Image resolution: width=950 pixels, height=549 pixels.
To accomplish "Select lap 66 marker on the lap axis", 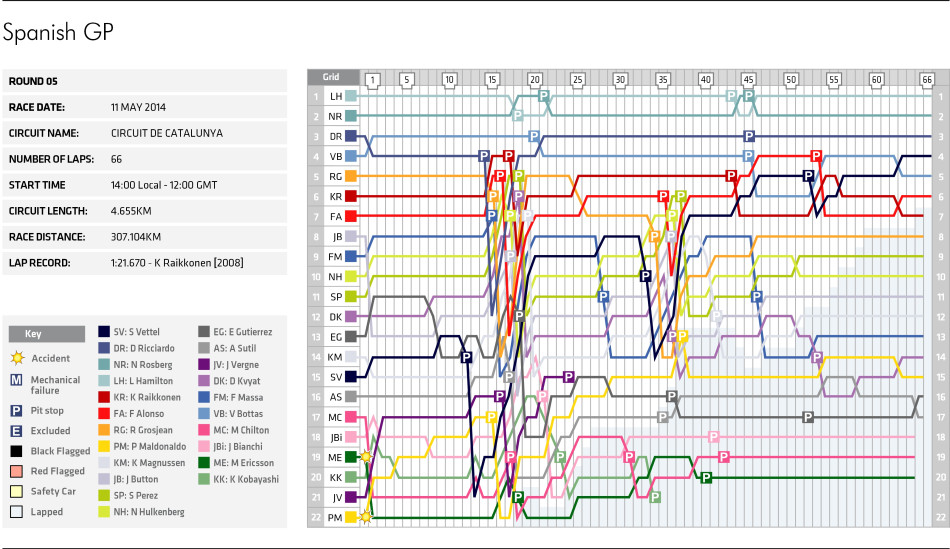I will coord(926,78).
